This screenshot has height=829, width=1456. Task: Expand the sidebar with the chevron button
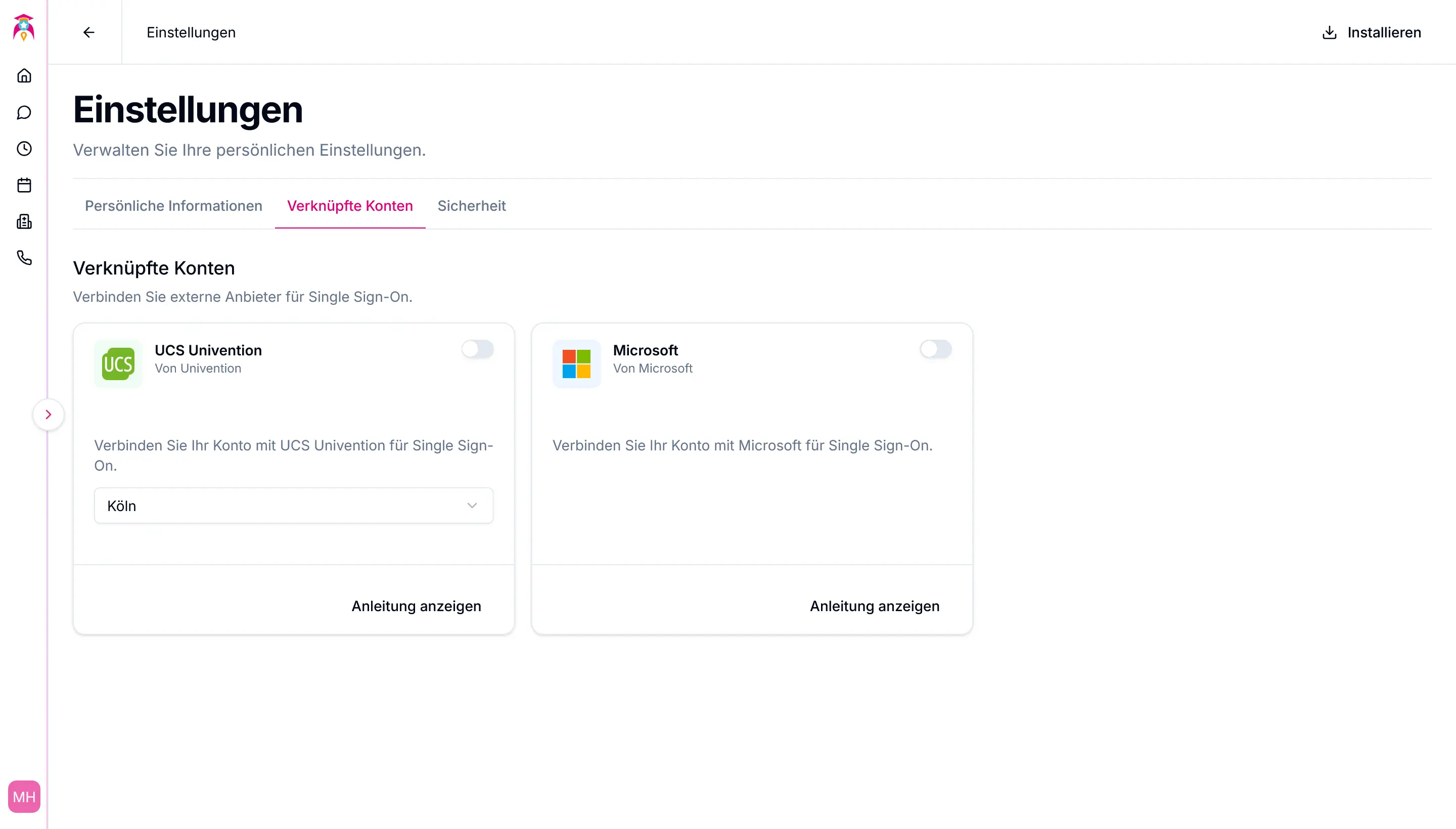[49, 414]
